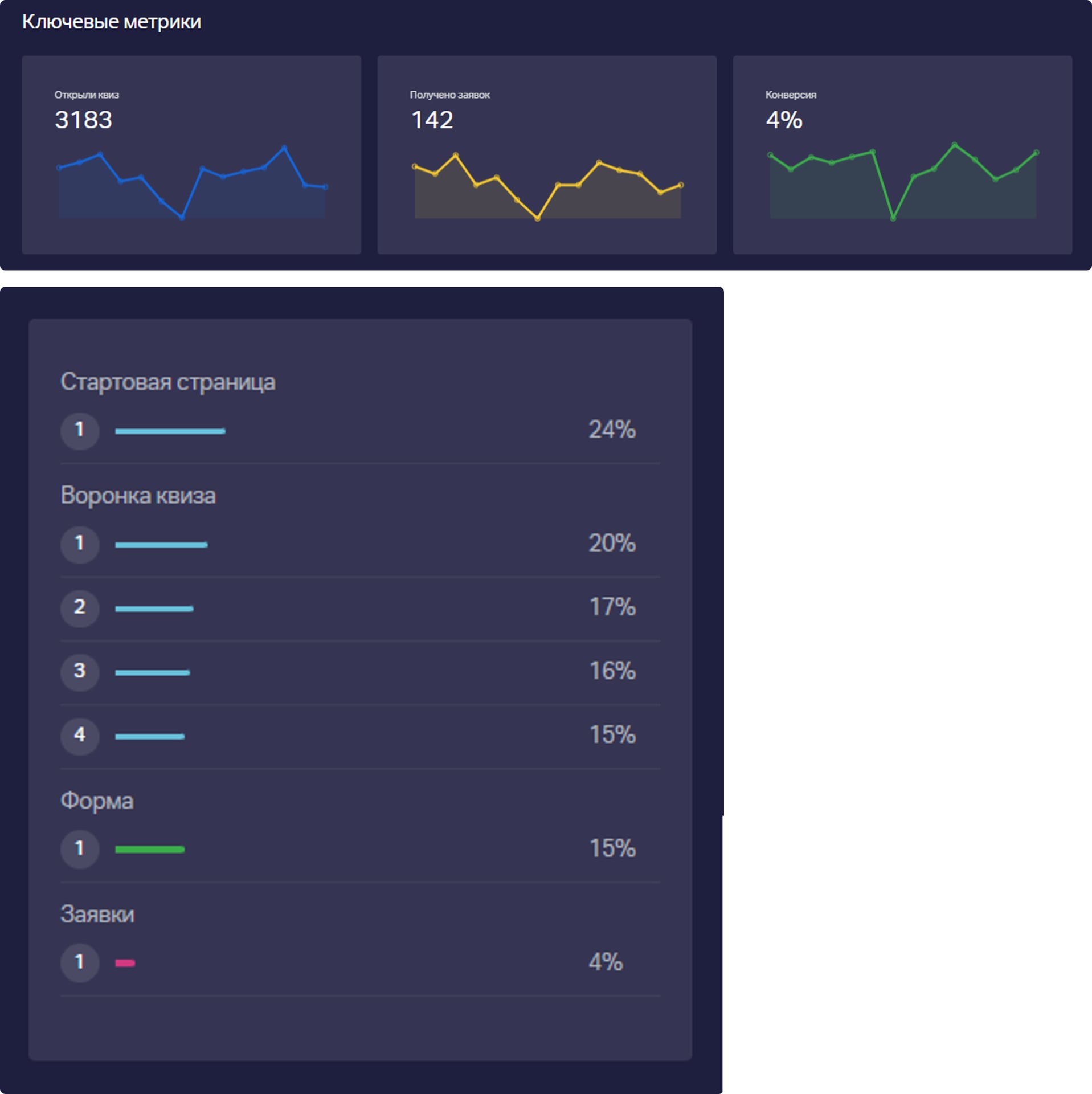This screenshot has width=1092, height=1094.
Task: Select the 4% value in the Заявки row
Action: click(x=606, y=962)
